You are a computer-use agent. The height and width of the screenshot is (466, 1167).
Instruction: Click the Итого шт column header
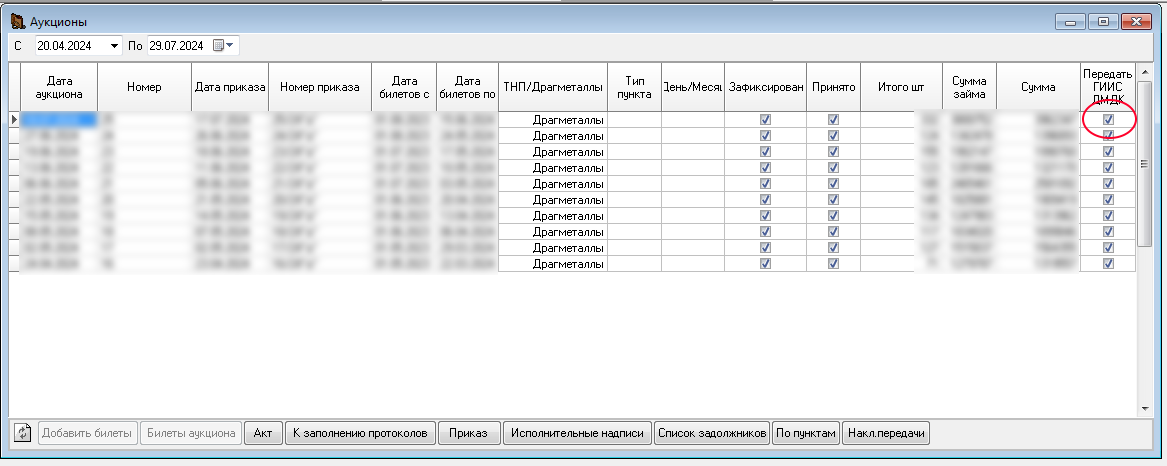coord(901,87)
